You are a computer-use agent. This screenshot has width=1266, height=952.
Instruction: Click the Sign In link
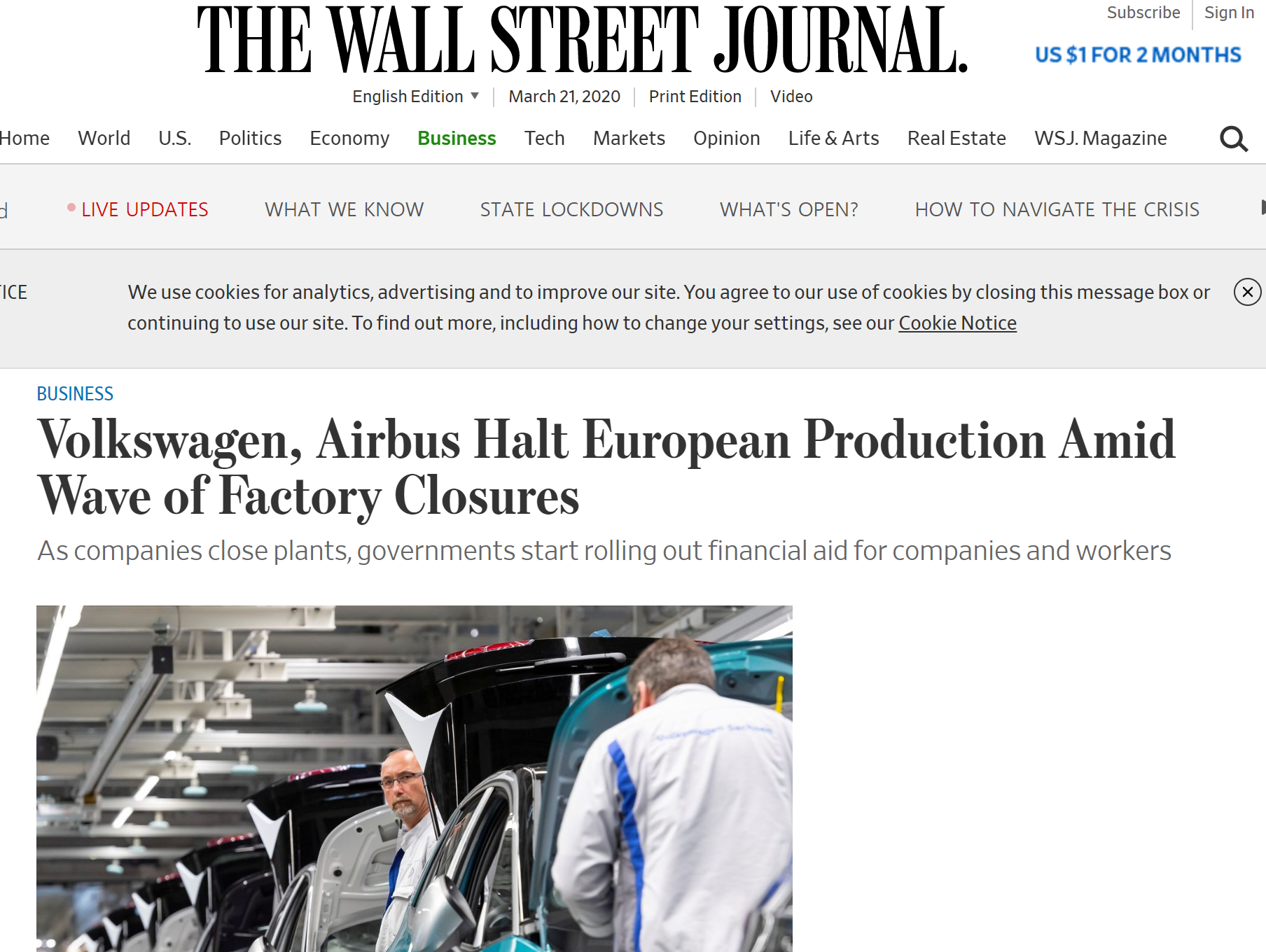tap(1229, 13)
